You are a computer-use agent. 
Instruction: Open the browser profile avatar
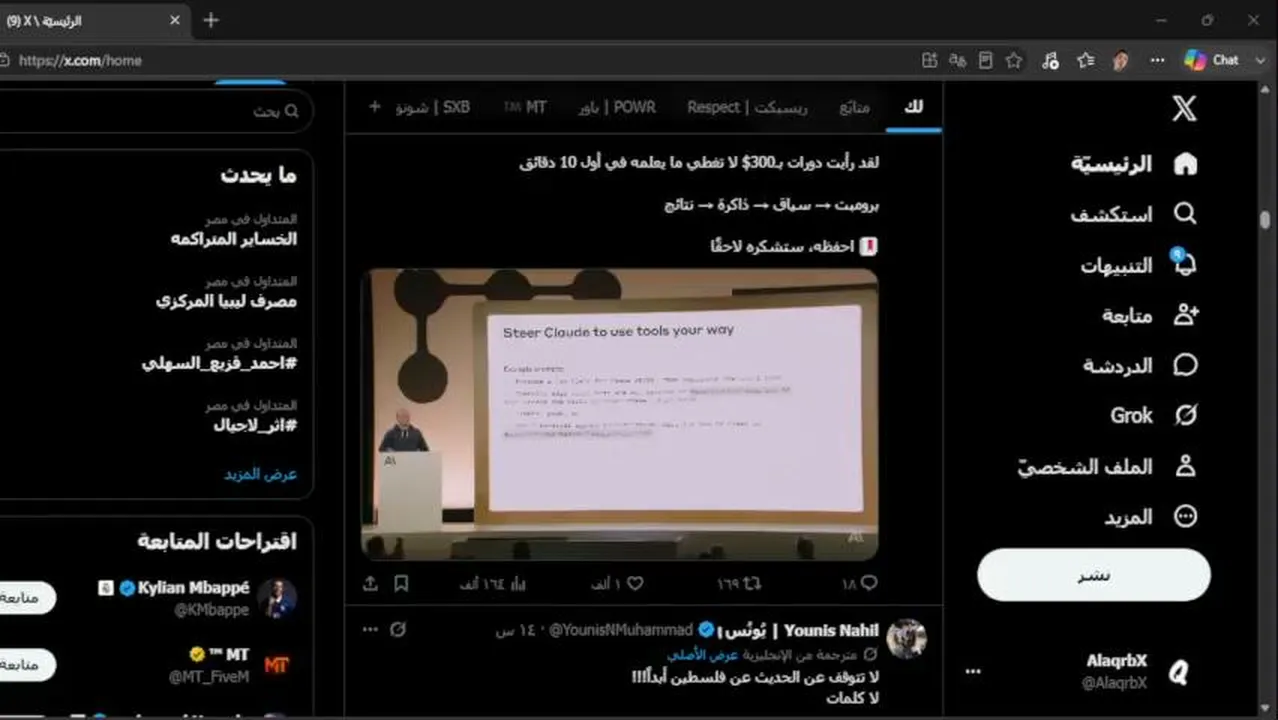click(x=1121, y=60)
